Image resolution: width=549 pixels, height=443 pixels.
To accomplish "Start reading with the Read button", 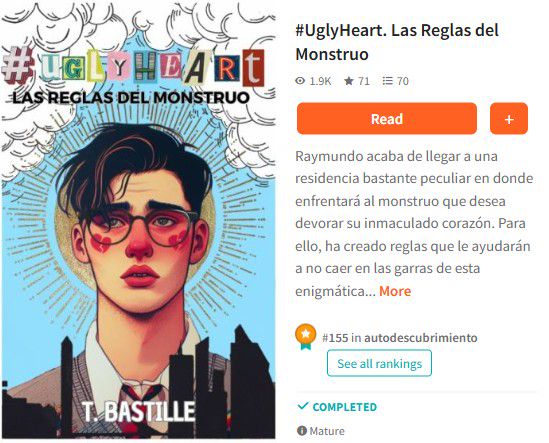I will point(387,118).
